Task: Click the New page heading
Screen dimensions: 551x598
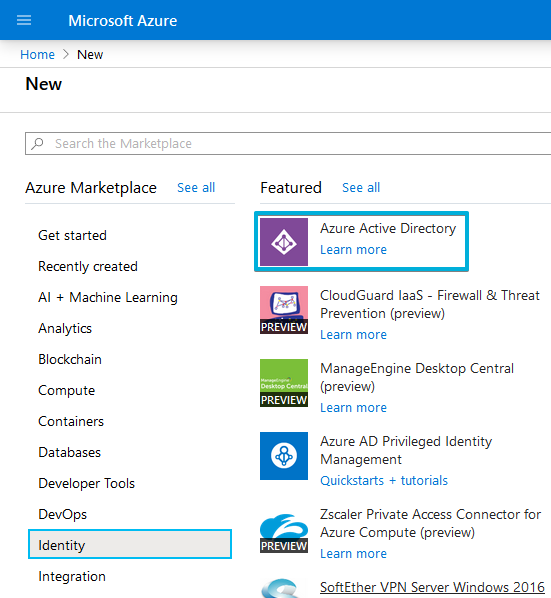Action: pyautogui.click(x=43, y=84)
